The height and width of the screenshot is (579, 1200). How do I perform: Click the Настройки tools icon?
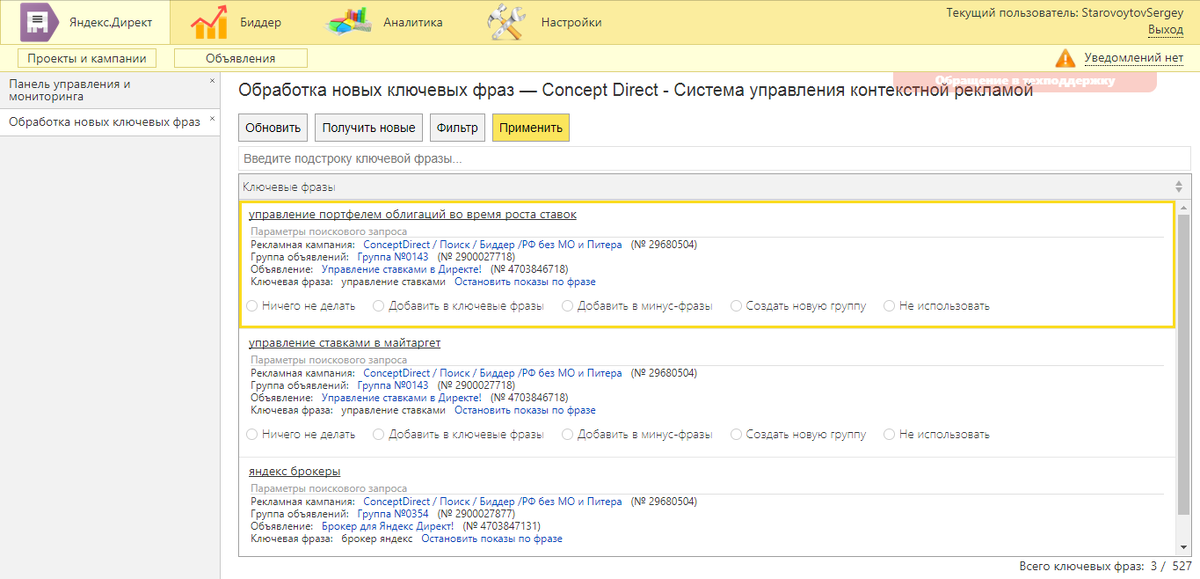(506, 22)
